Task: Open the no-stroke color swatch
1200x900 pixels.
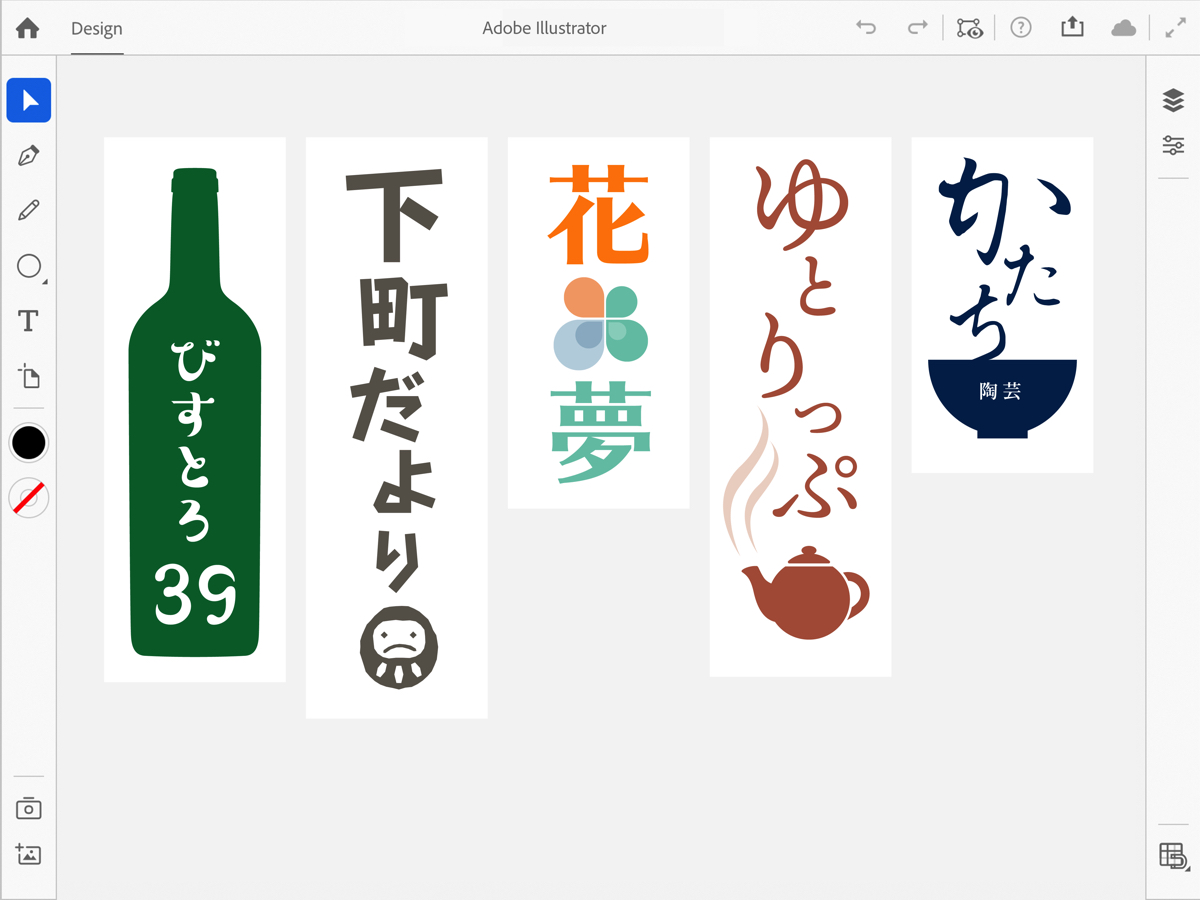Action: (29, 497)
